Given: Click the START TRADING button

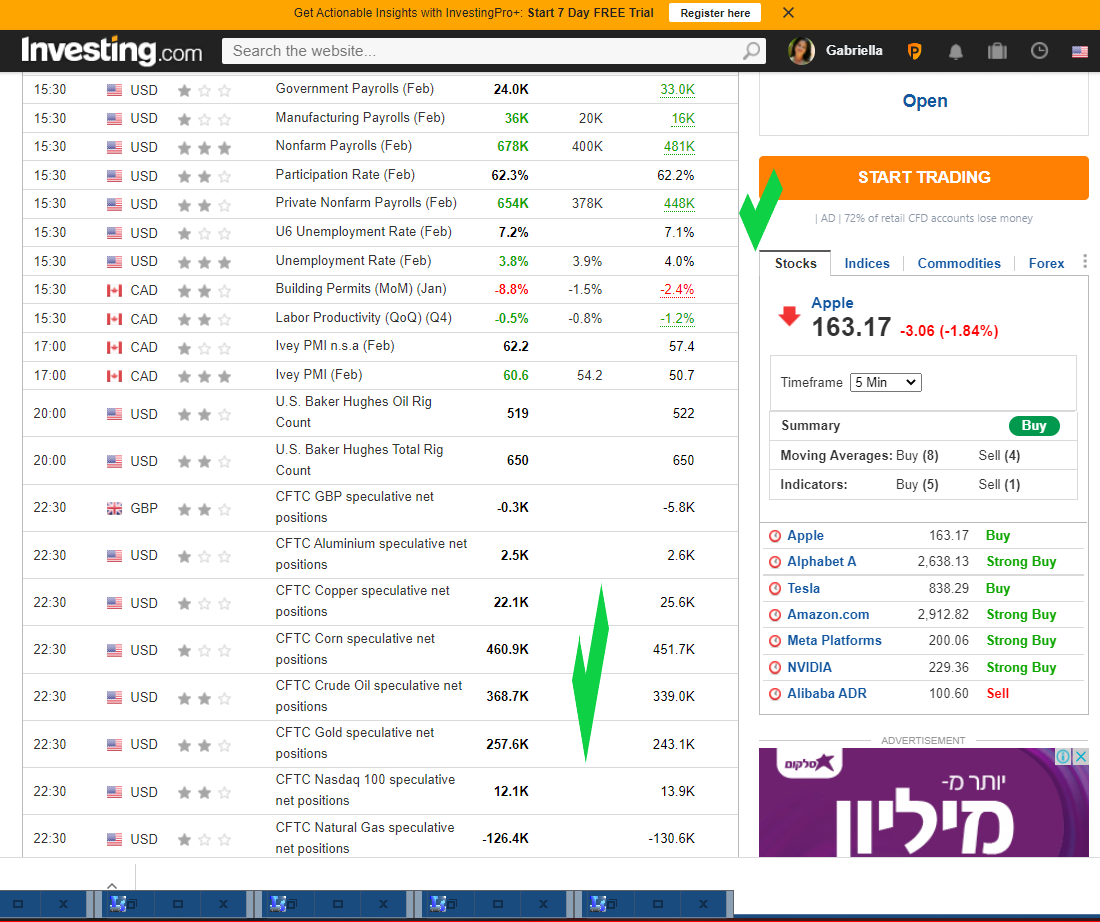Looking at the screenshot, I should point(923,178).
